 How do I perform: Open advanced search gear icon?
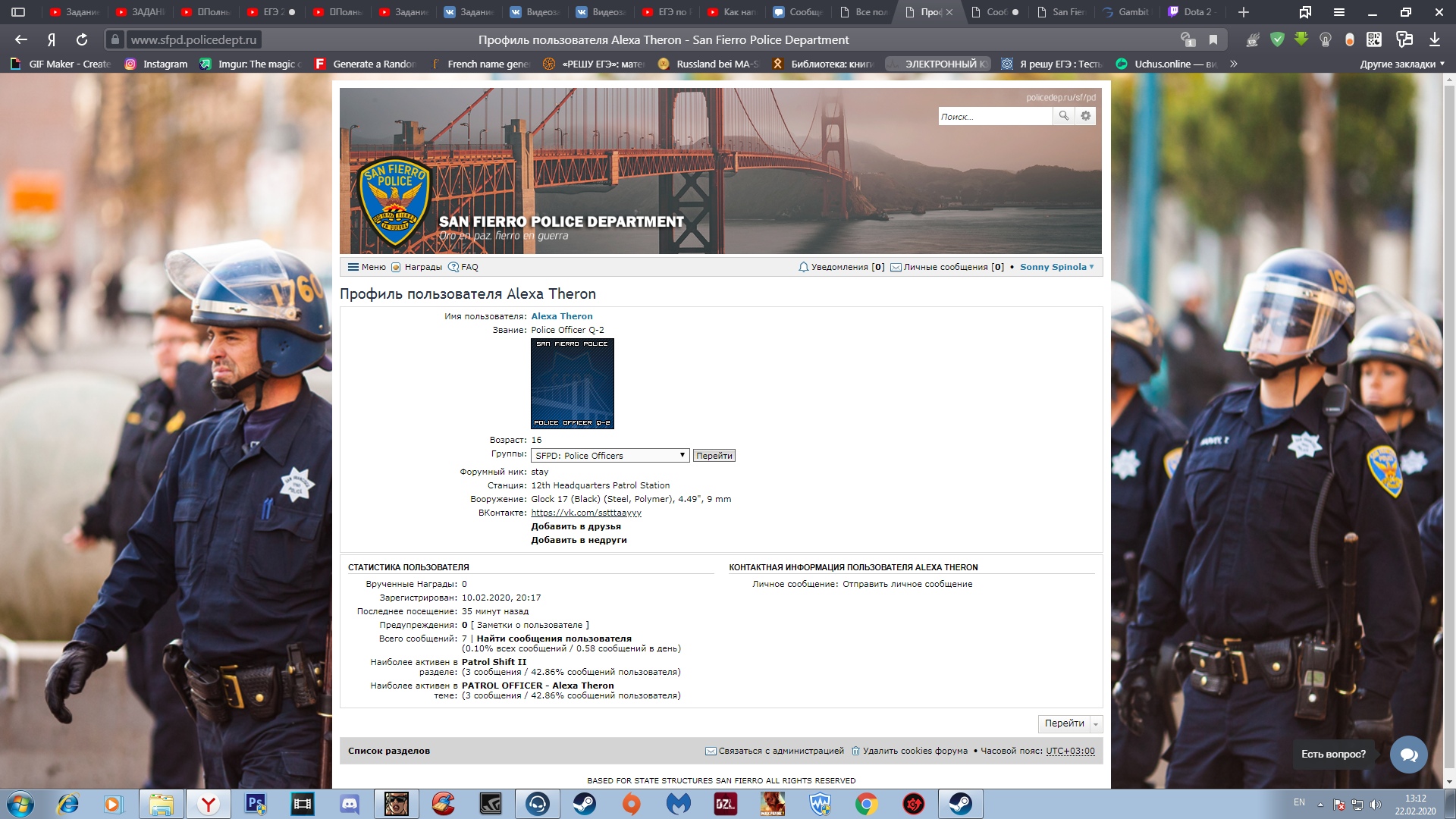pyautogui.click(x=1085, y=116)
